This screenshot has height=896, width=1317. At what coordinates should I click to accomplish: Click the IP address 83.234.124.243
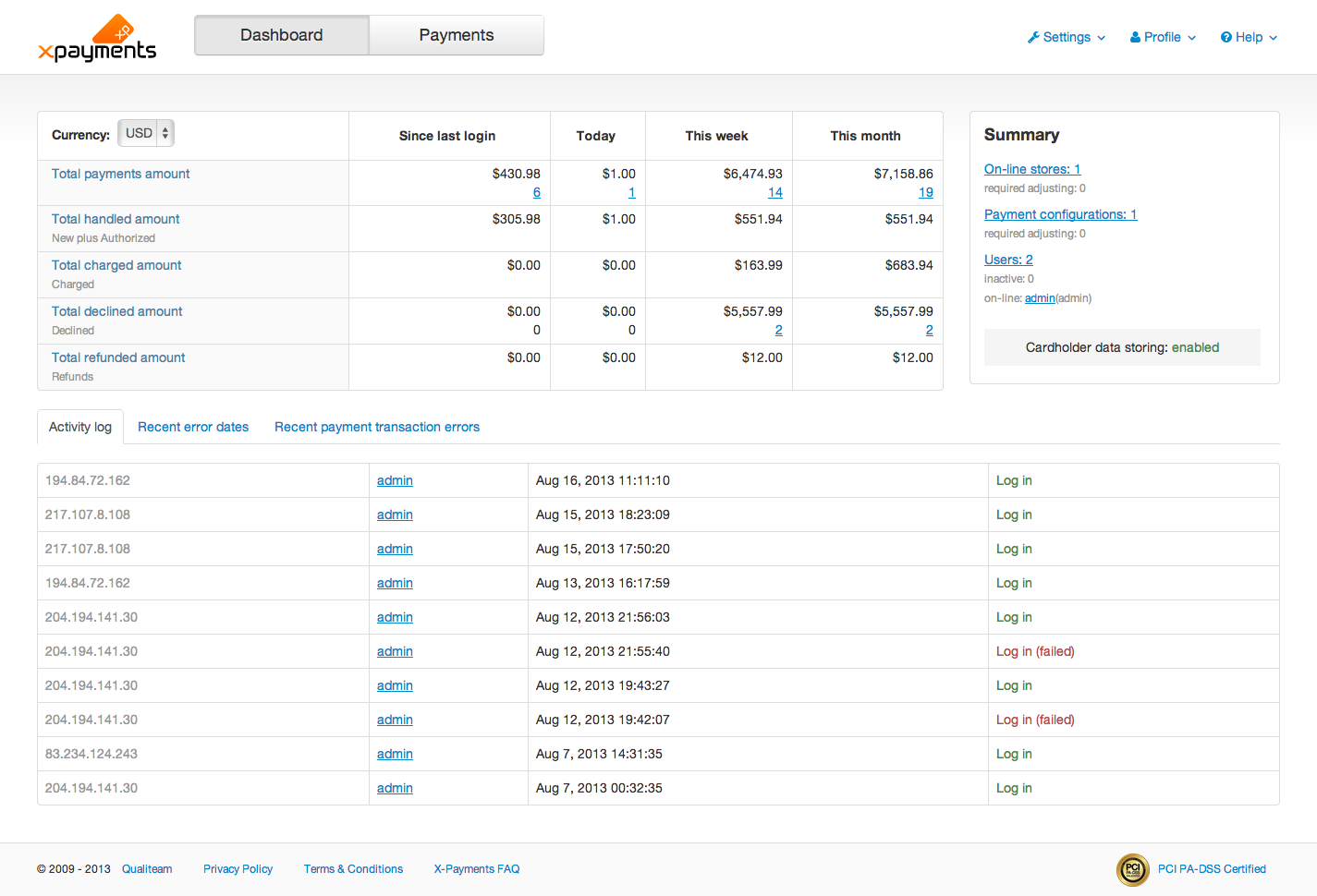pyautogui.click(x=91, y=754)
